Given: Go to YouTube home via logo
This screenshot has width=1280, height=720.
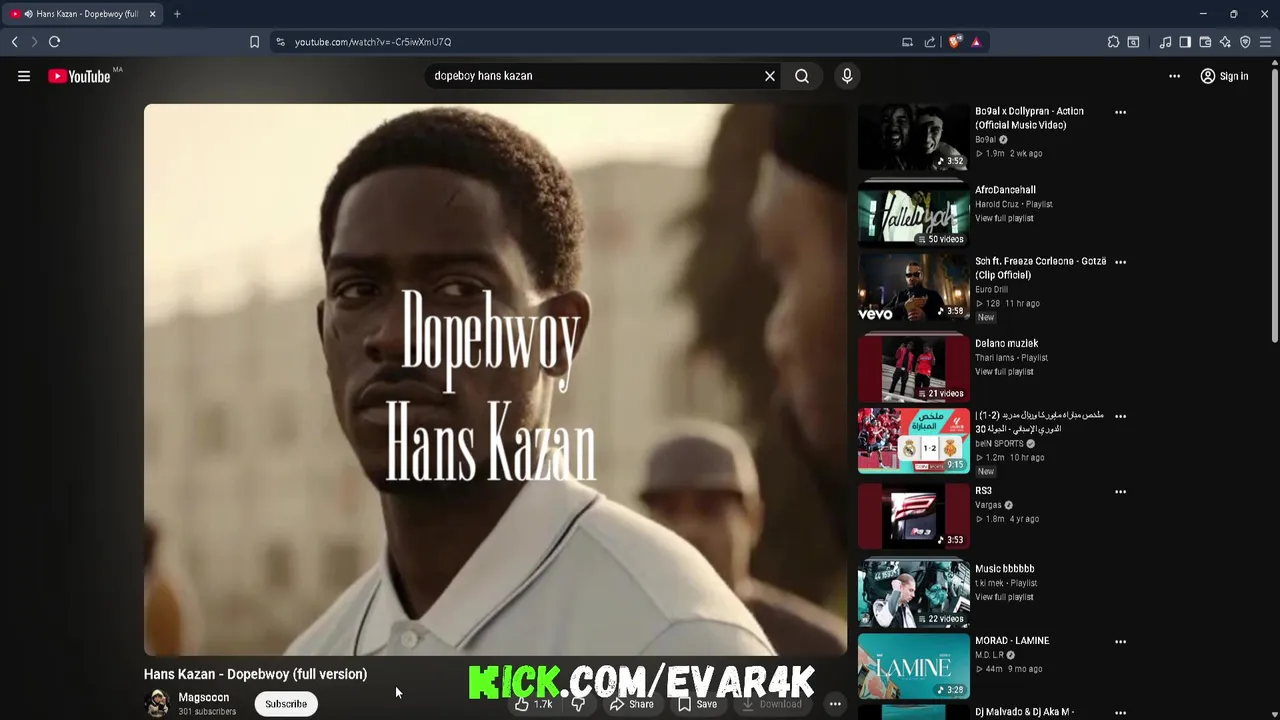Looking at the screenshot, I should pos(79,76).
